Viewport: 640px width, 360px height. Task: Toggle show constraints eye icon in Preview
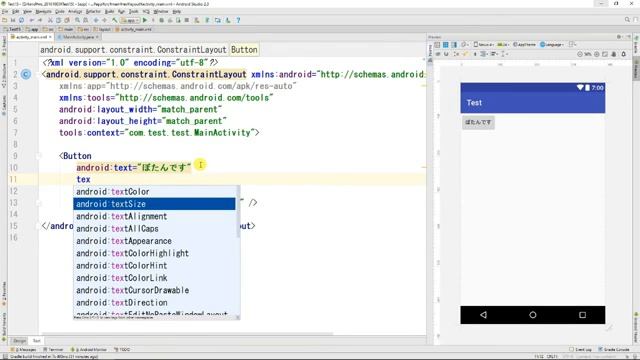(438, 54)
